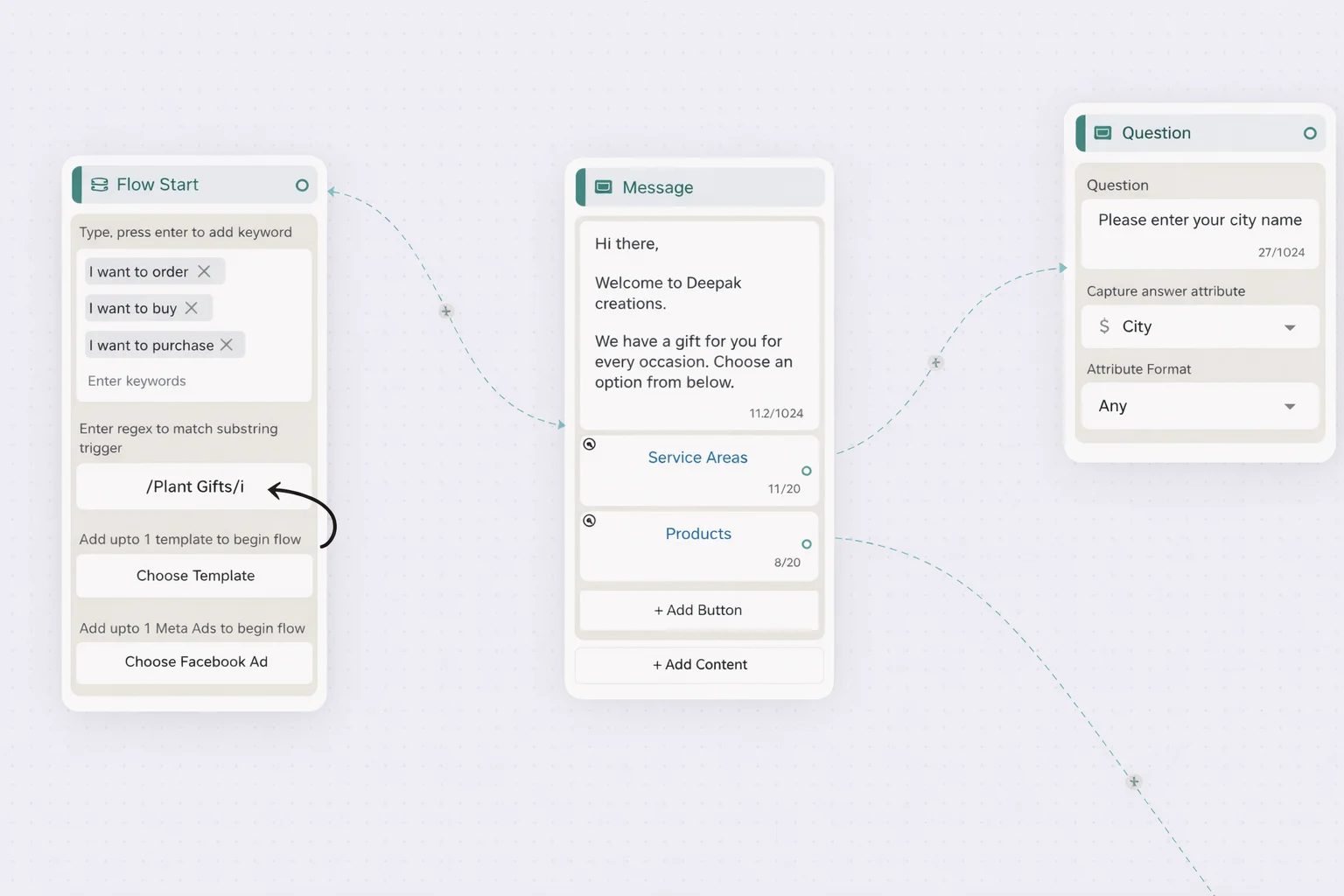Click the + Add Button option
Image resolution: width=1344 pixels, height=896 pixels.
698,611
